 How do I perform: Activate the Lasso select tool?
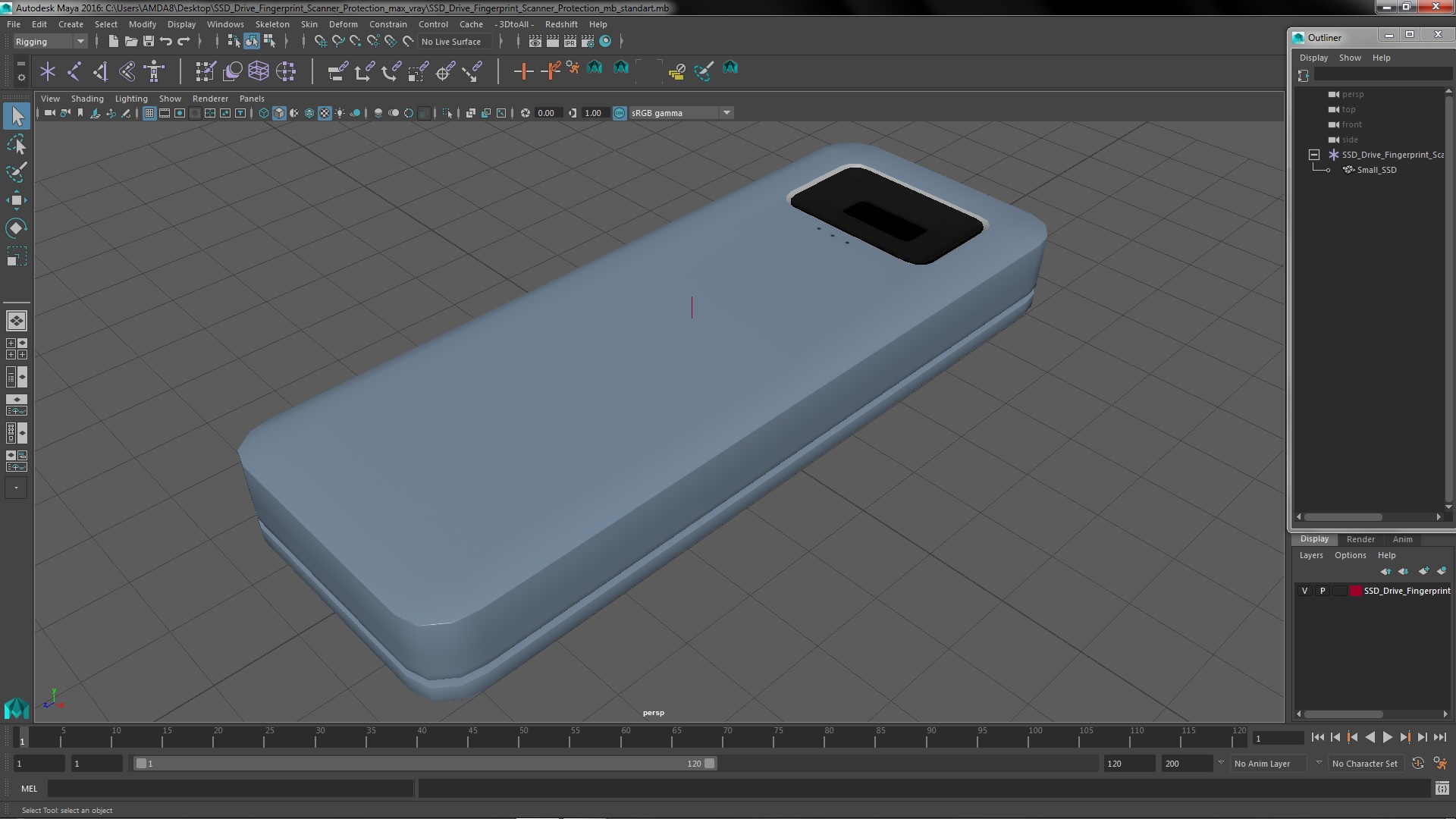click(x=16, y=144)
